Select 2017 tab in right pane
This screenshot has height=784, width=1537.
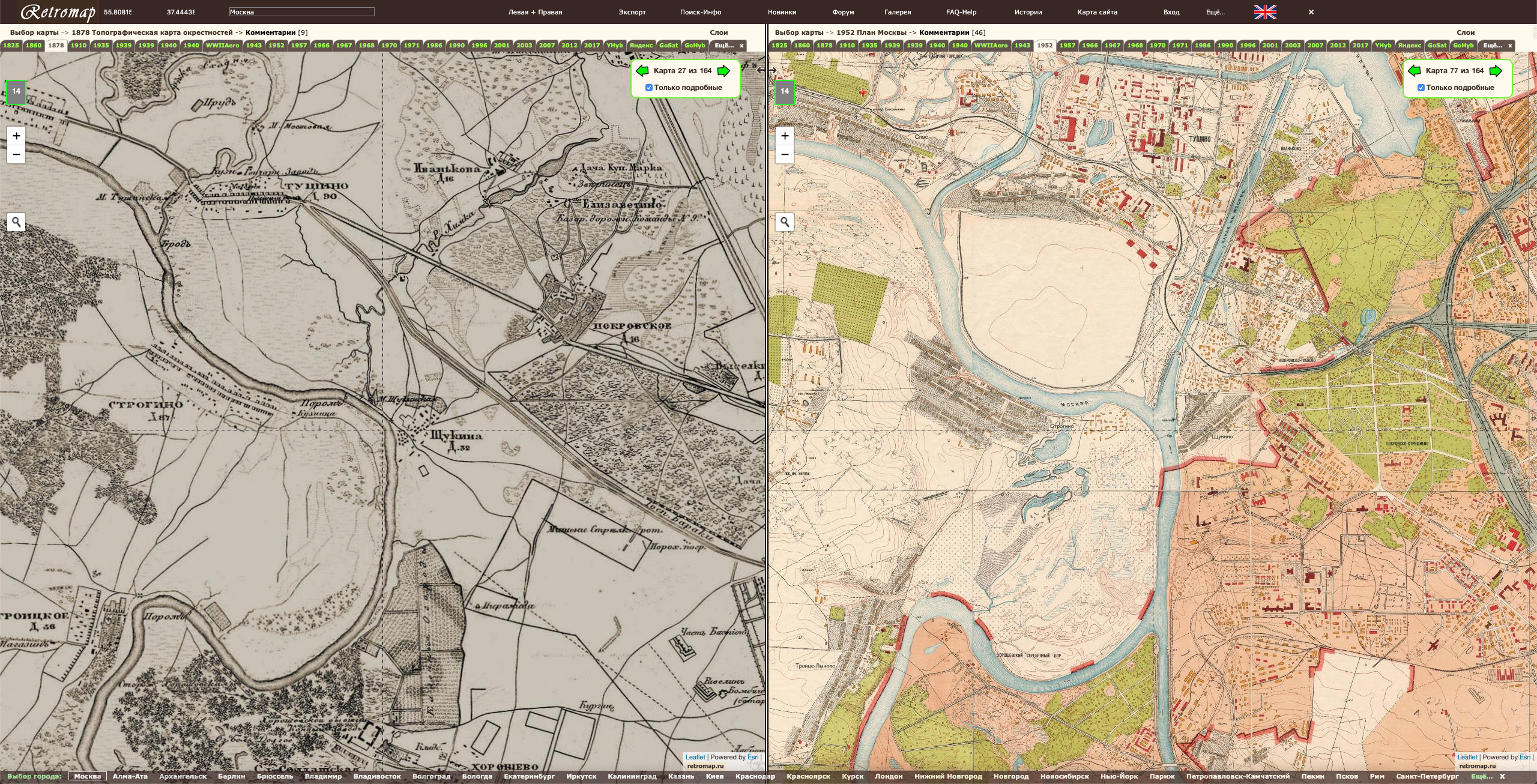pyautogui.click(x=1360, y=46)
